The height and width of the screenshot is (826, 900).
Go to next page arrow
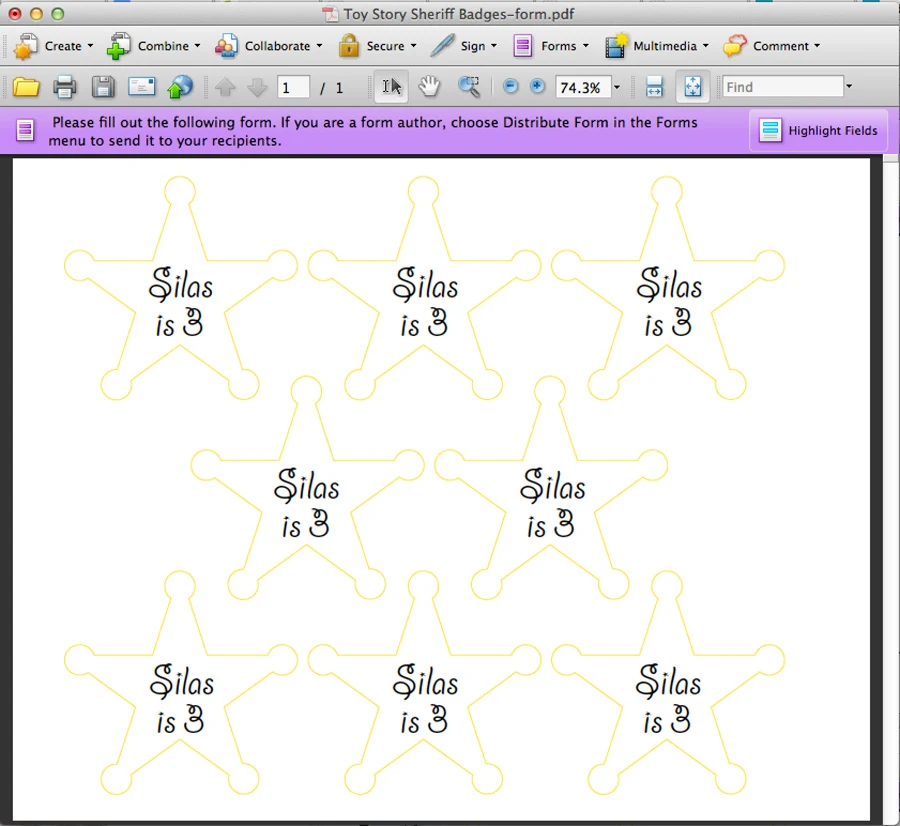257,87
